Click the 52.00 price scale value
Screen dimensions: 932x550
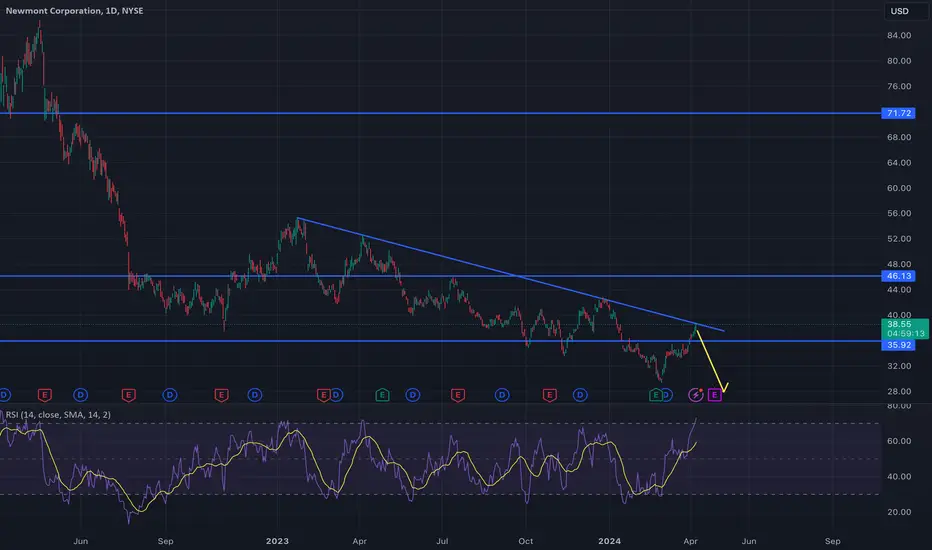(899, 238)
